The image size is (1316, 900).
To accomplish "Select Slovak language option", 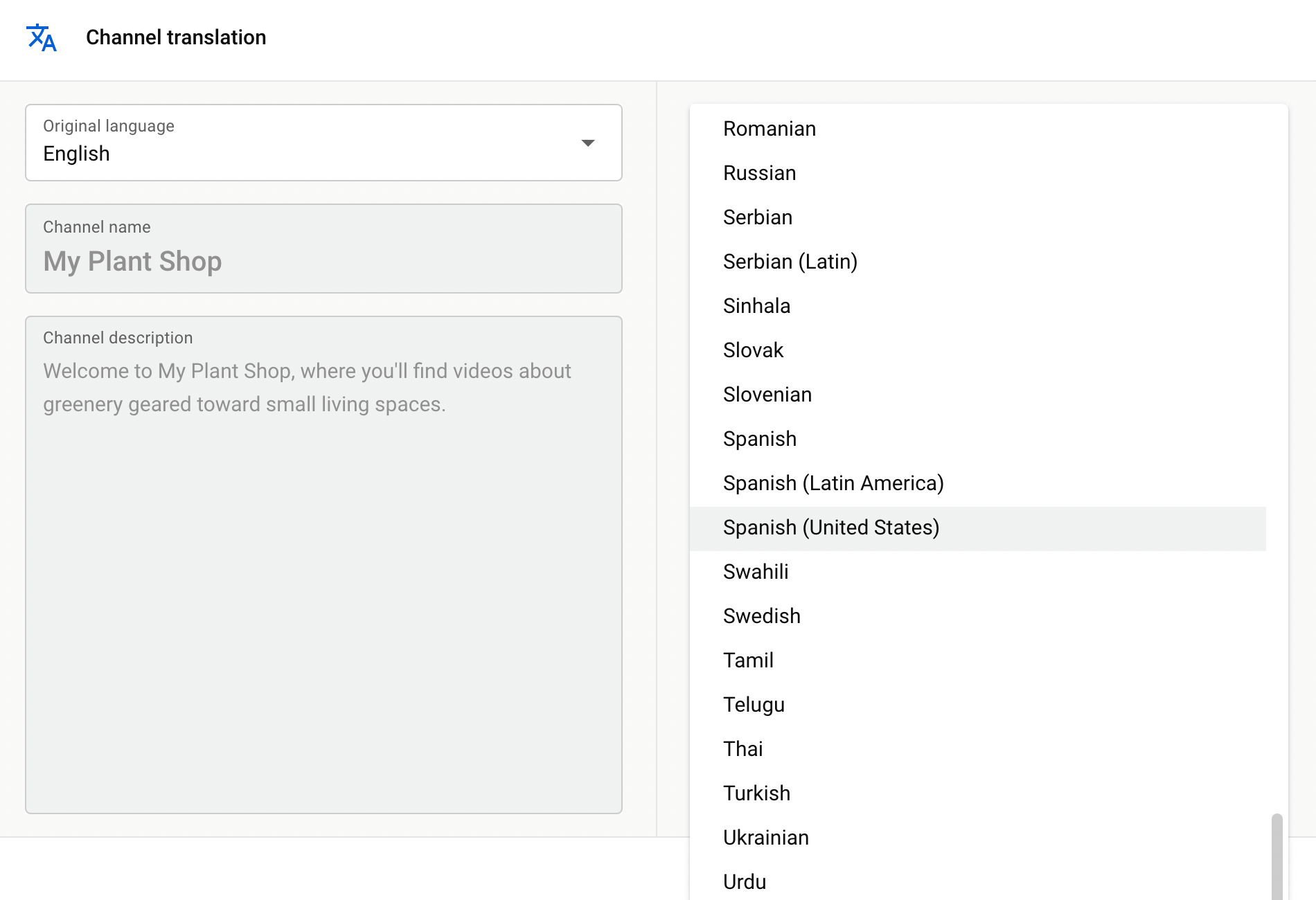I will click(977, 350).
